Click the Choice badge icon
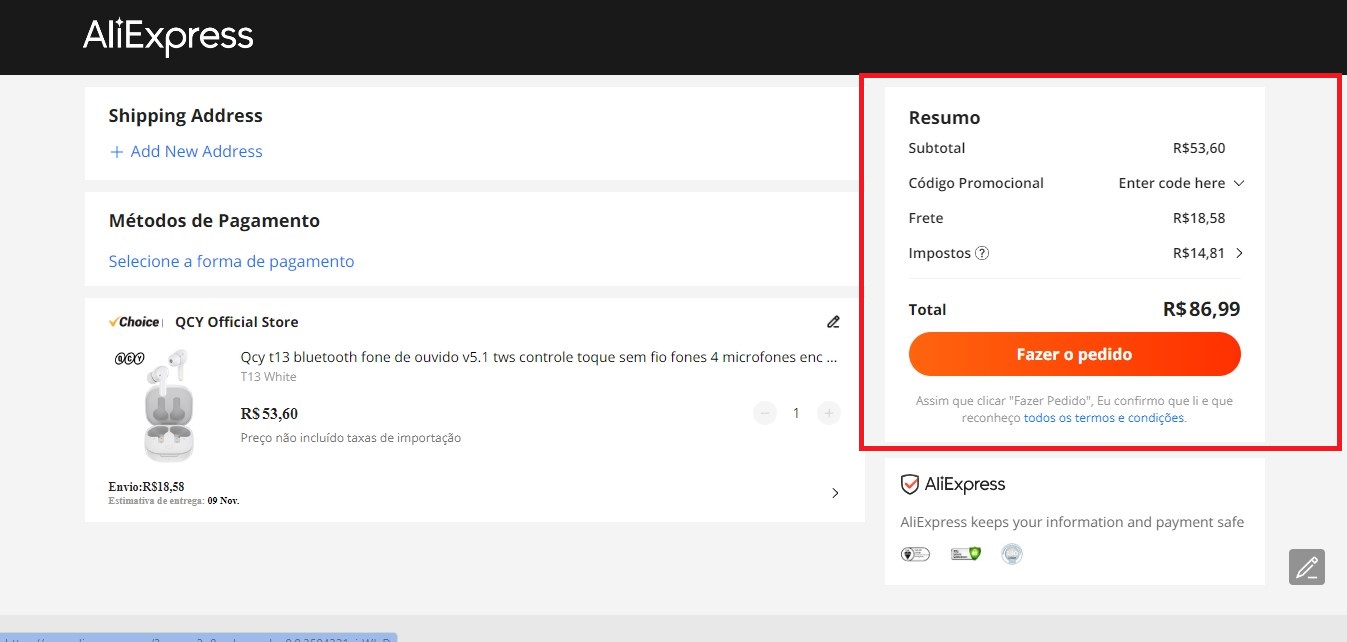This screenshot has width=1347, height=642. click(135, 322)
